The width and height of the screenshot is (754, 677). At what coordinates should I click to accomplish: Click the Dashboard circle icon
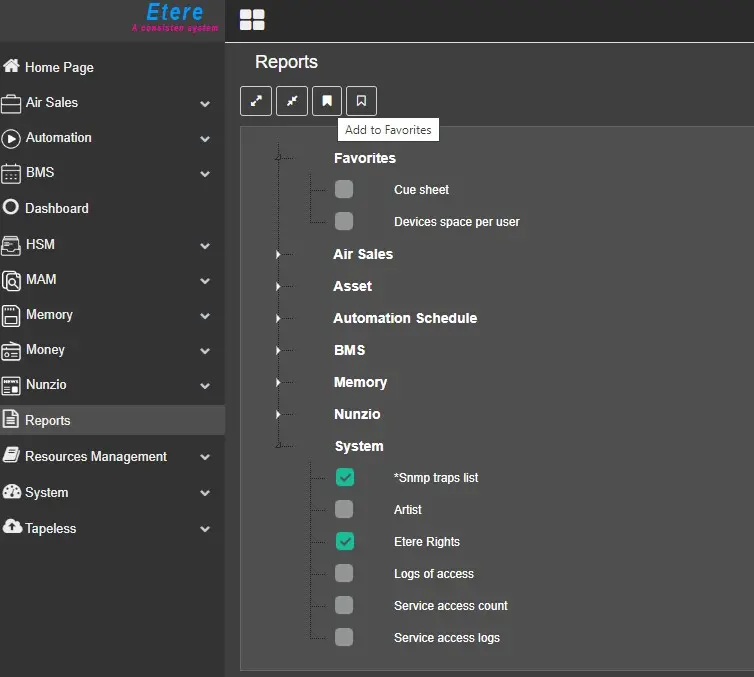(x=12, y=208)
